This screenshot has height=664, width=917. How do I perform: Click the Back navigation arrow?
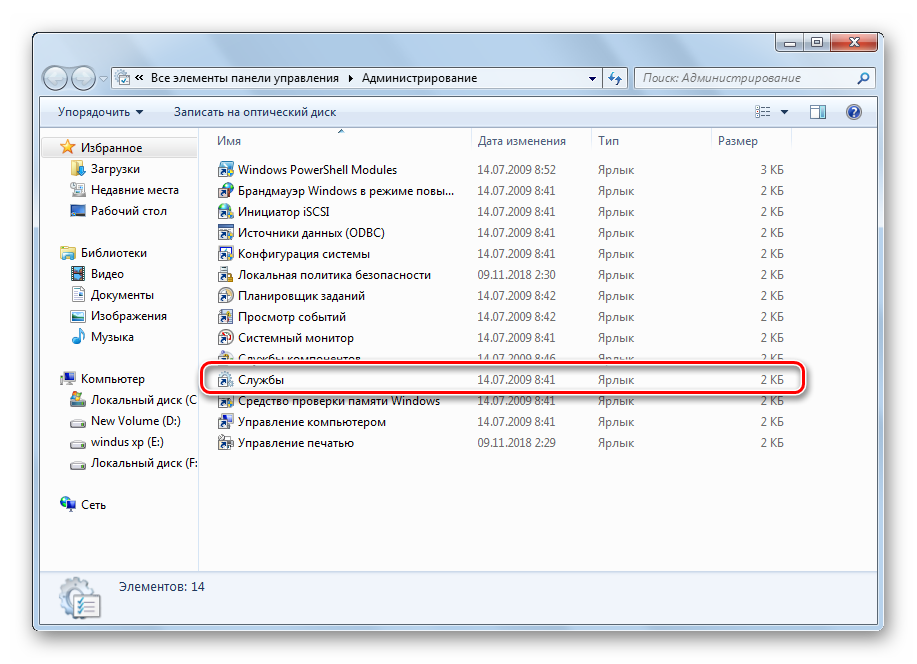click(56, 78)
